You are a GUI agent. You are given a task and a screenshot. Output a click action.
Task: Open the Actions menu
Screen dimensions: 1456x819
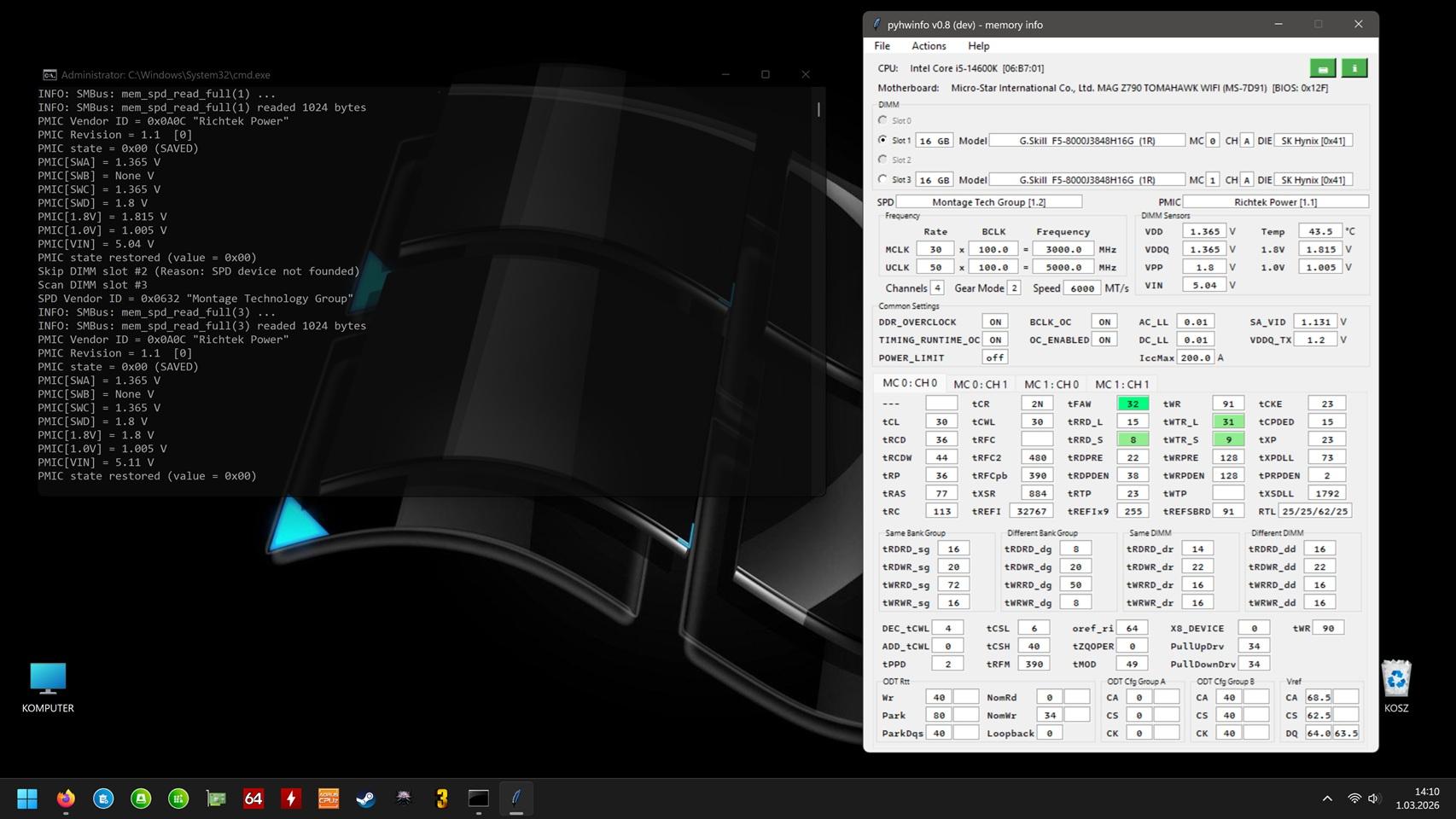point(928,46)
